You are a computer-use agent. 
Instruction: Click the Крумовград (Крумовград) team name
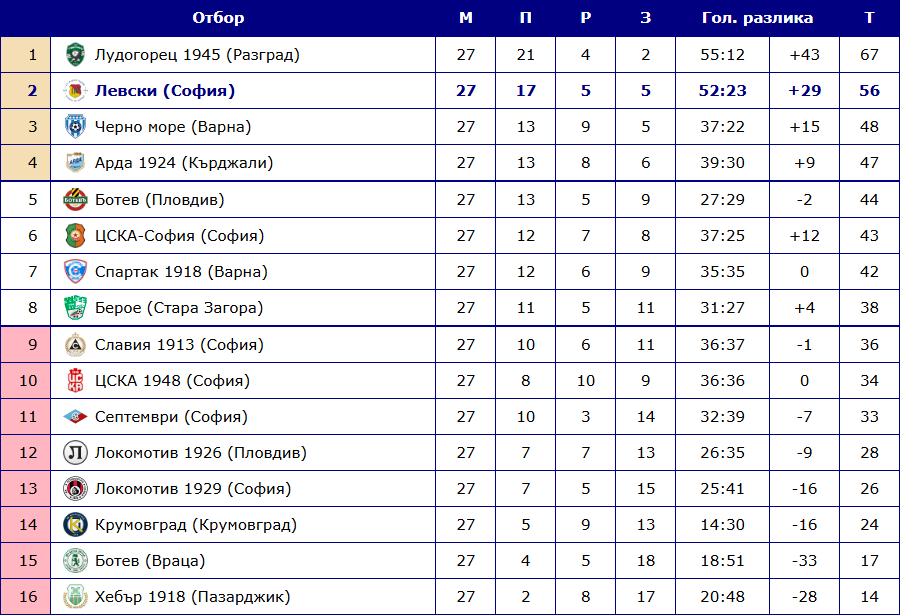point(196,525)
